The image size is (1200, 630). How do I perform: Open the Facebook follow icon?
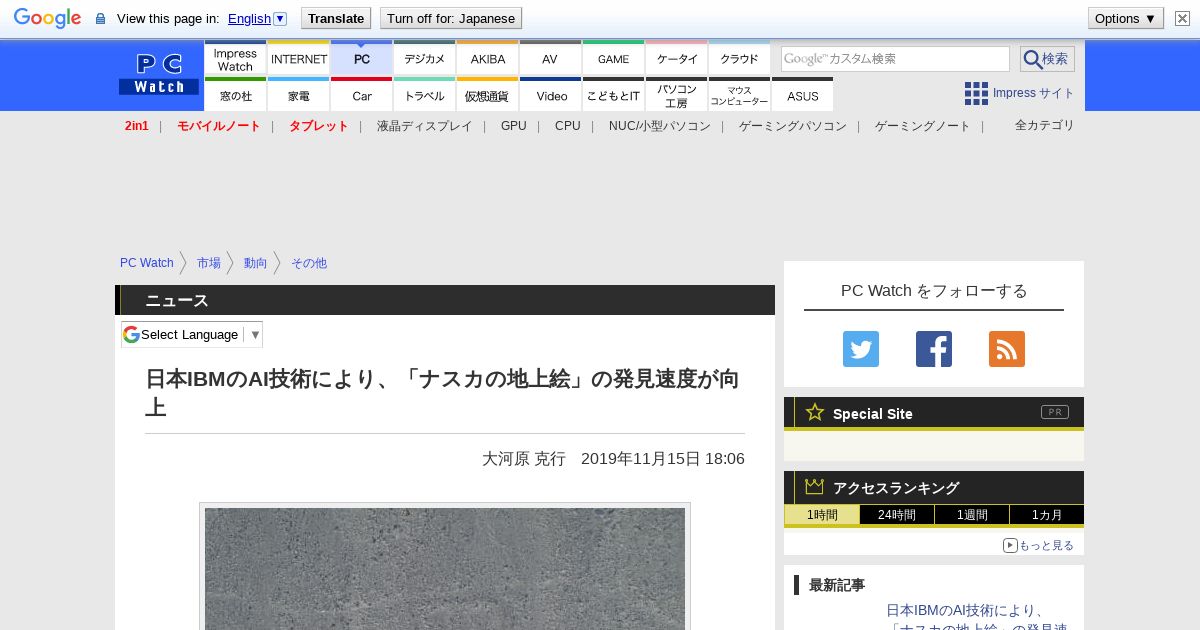933,349
